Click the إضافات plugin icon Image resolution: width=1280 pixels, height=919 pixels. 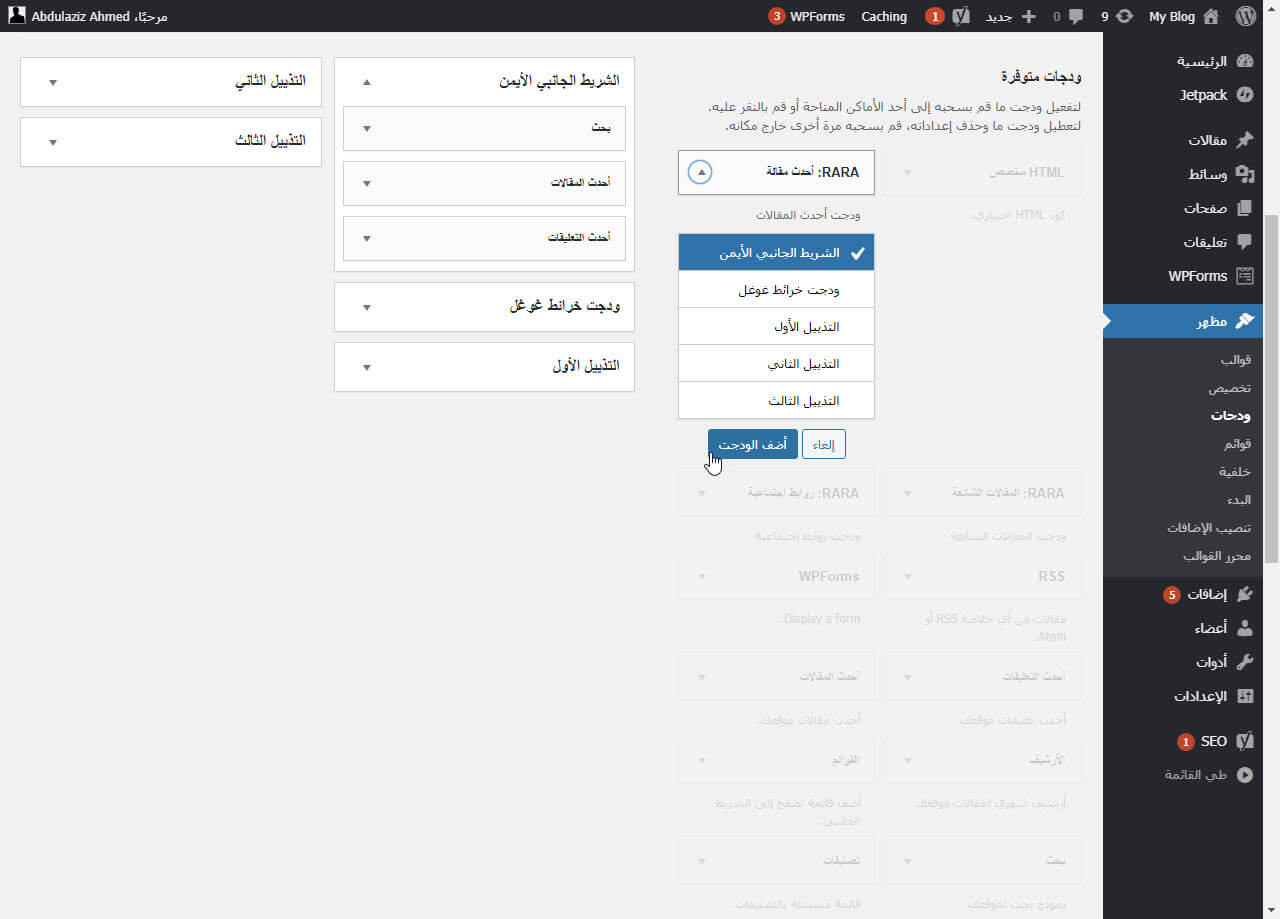[x=1244, y=594]
